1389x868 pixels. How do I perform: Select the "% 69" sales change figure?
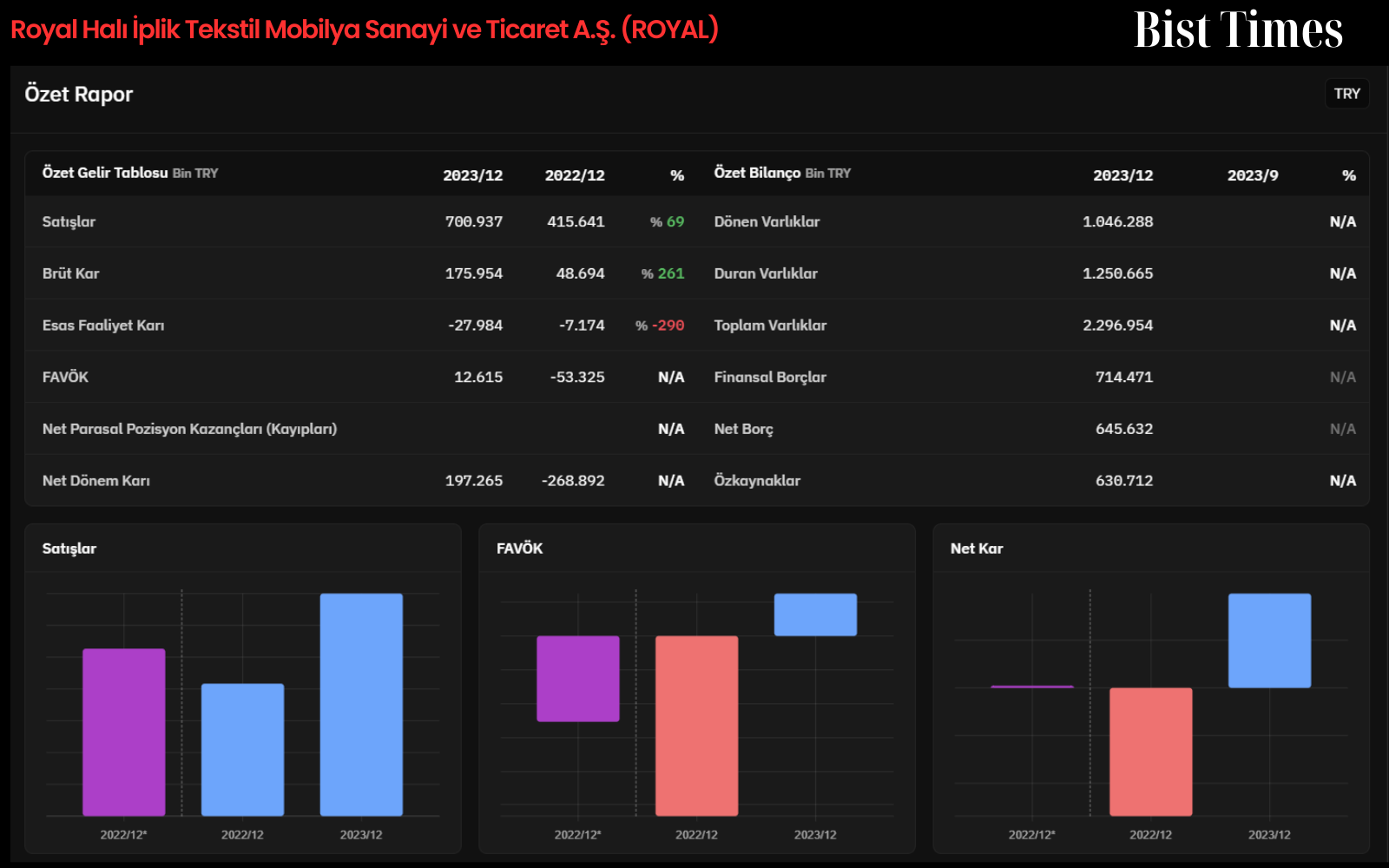[668, 221]
